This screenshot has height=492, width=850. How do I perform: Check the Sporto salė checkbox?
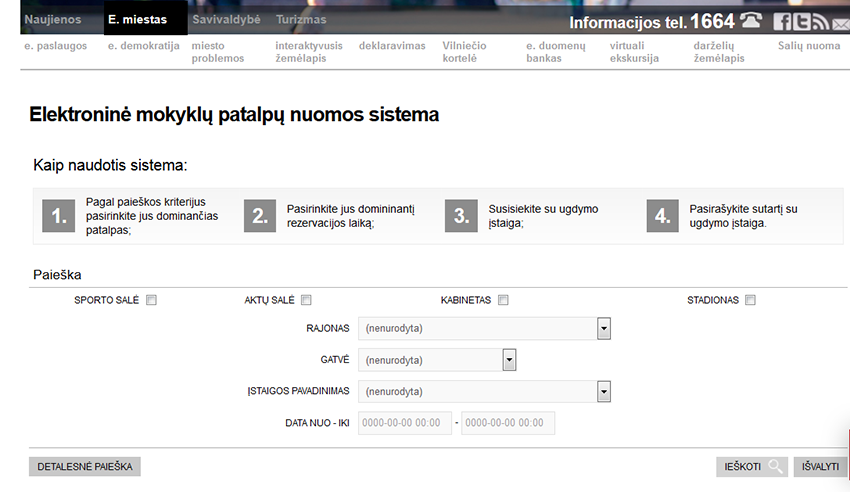pyautogui.click(x=151, y=300)
